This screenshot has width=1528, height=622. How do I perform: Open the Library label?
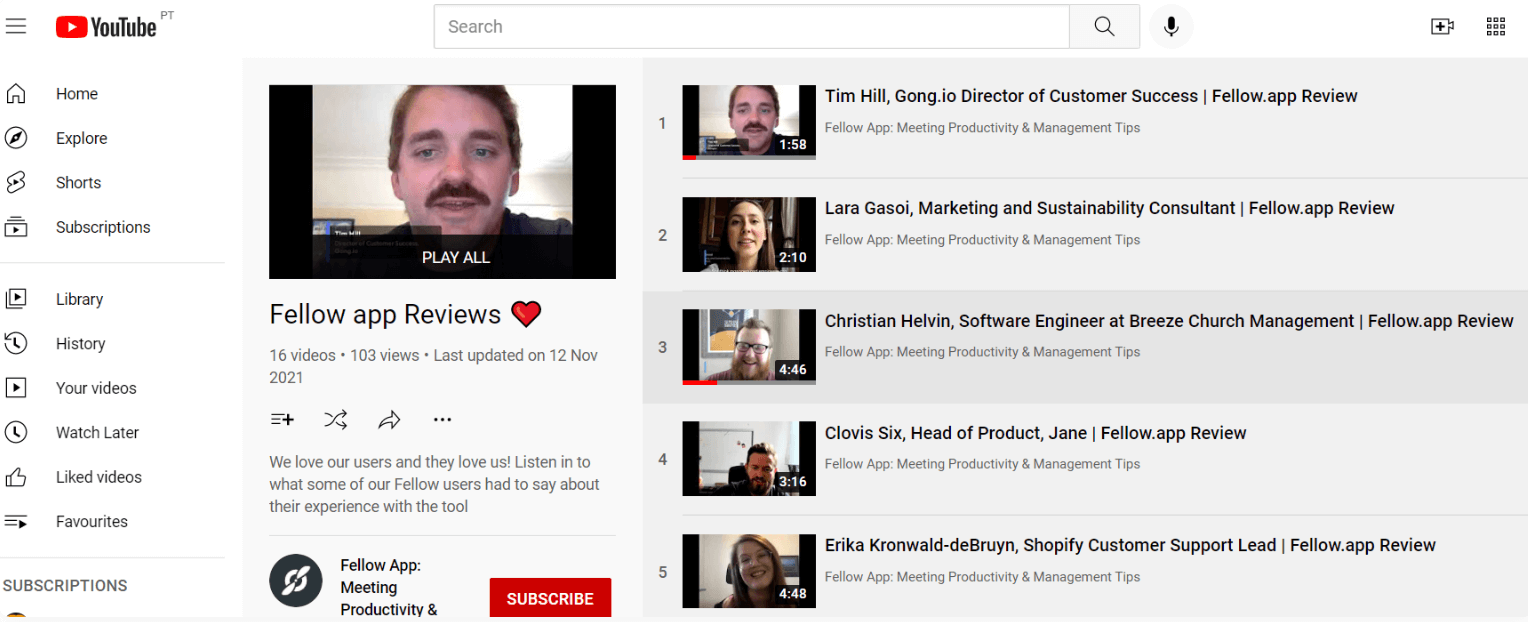point(80,299)
